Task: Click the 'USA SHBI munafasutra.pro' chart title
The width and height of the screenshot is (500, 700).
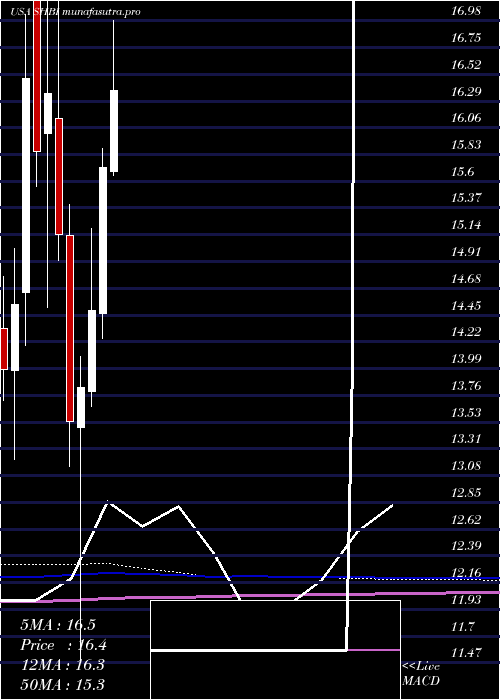Action: point(75,12)
